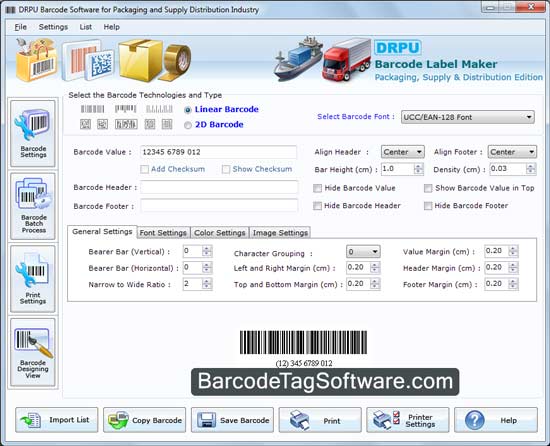
Task: Open the Settings menu
Action: pos(53,27)
